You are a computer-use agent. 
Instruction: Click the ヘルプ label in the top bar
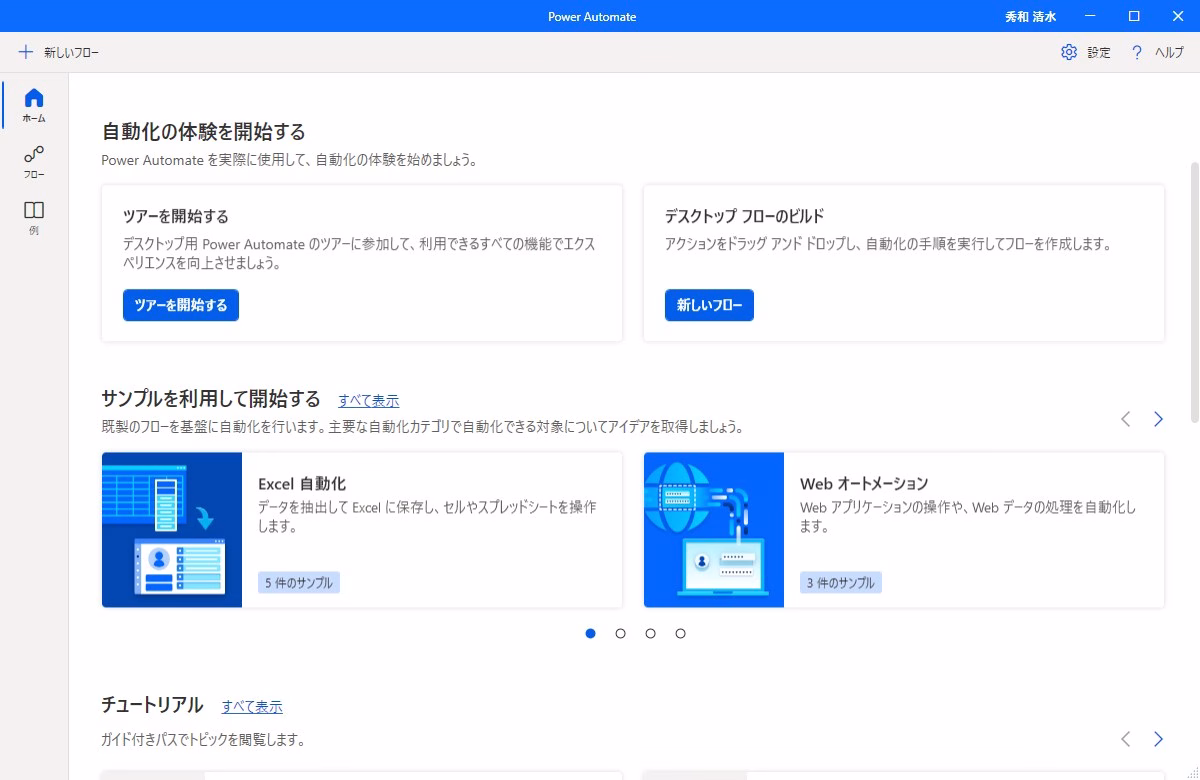click(x=1169, y=53)
